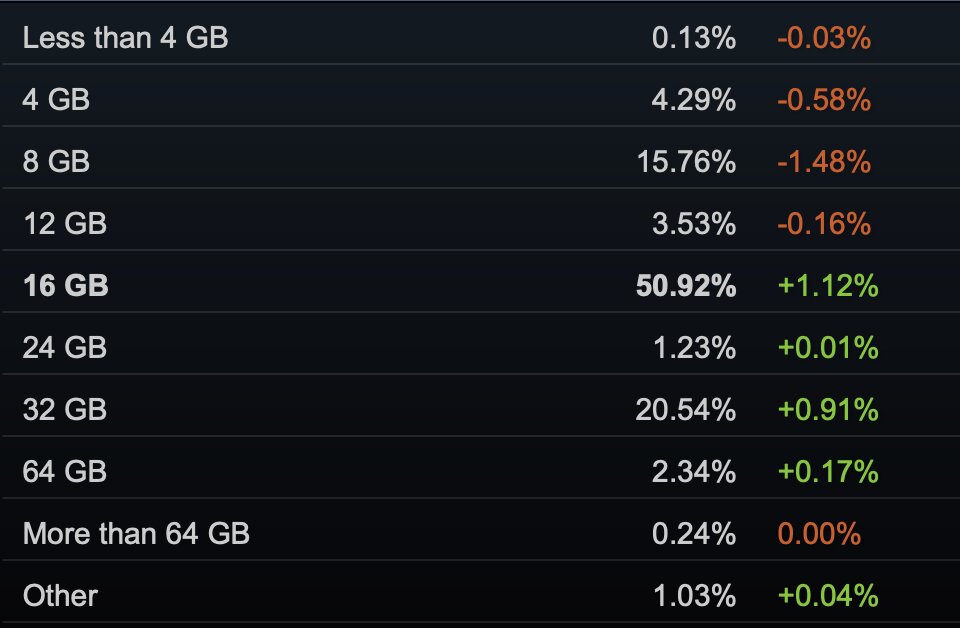Viewport: 960px width, 628px height.
Task: Click the 'Other' row label
Action: [61, 596]
